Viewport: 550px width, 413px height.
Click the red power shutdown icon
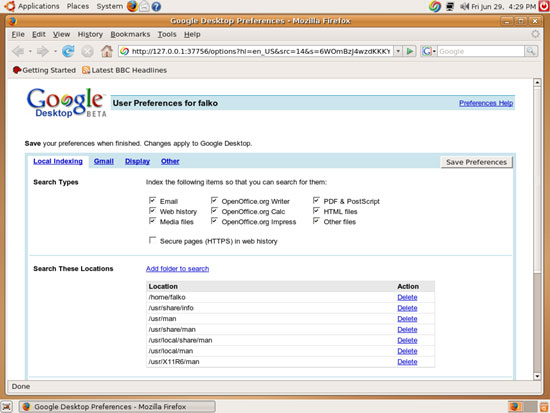click(544, 6)
